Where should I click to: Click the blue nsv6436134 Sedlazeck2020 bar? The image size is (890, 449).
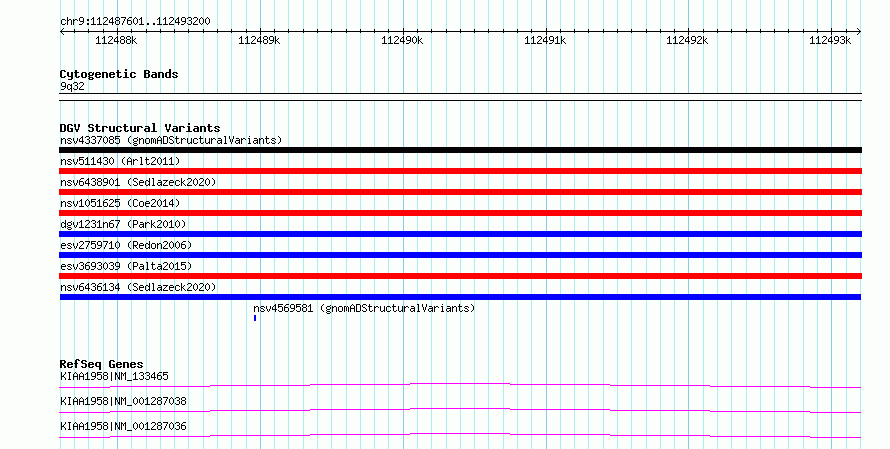point(460,297)
